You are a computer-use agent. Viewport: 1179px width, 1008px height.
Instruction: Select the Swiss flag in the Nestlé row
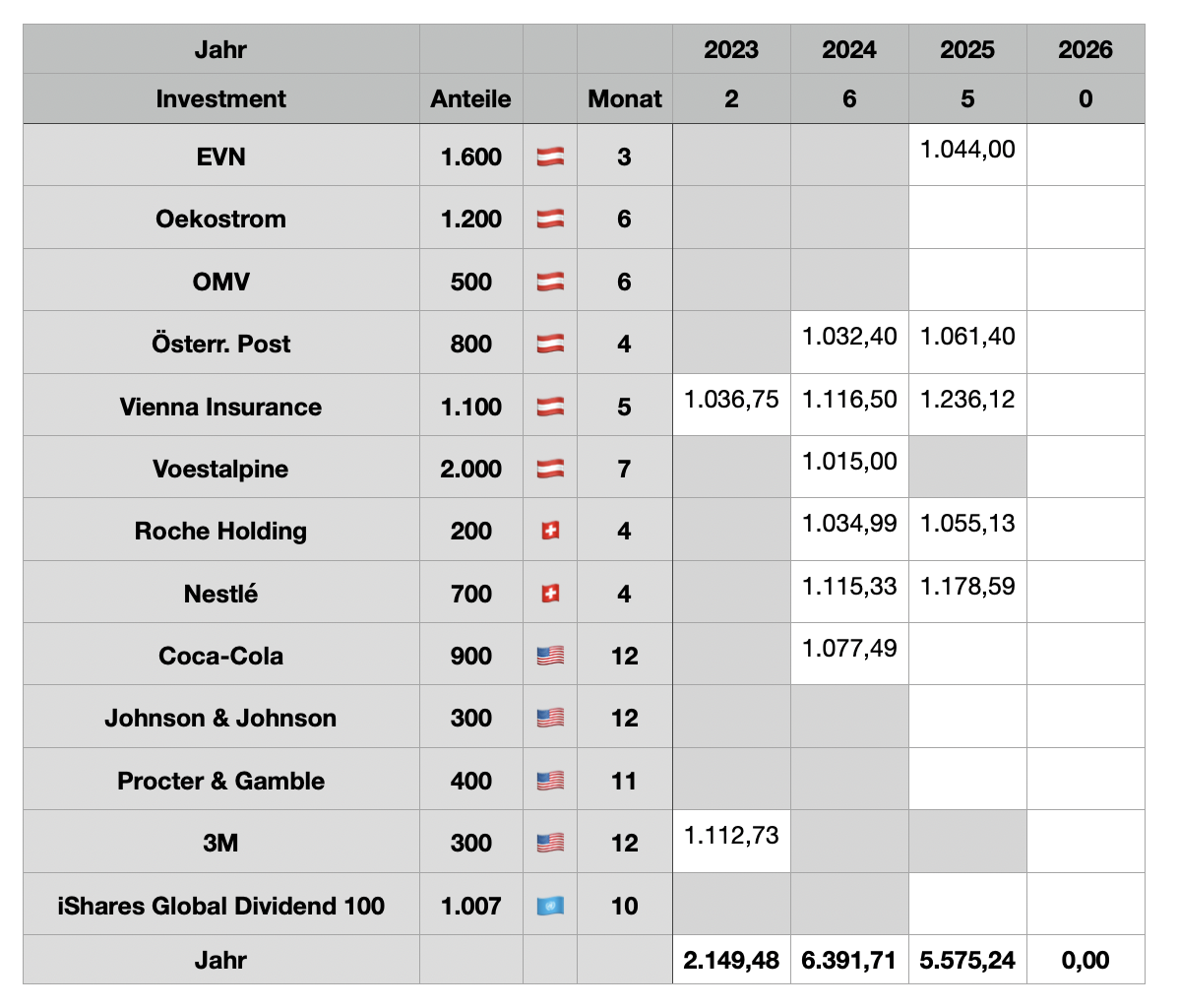[x=550, y=594]
